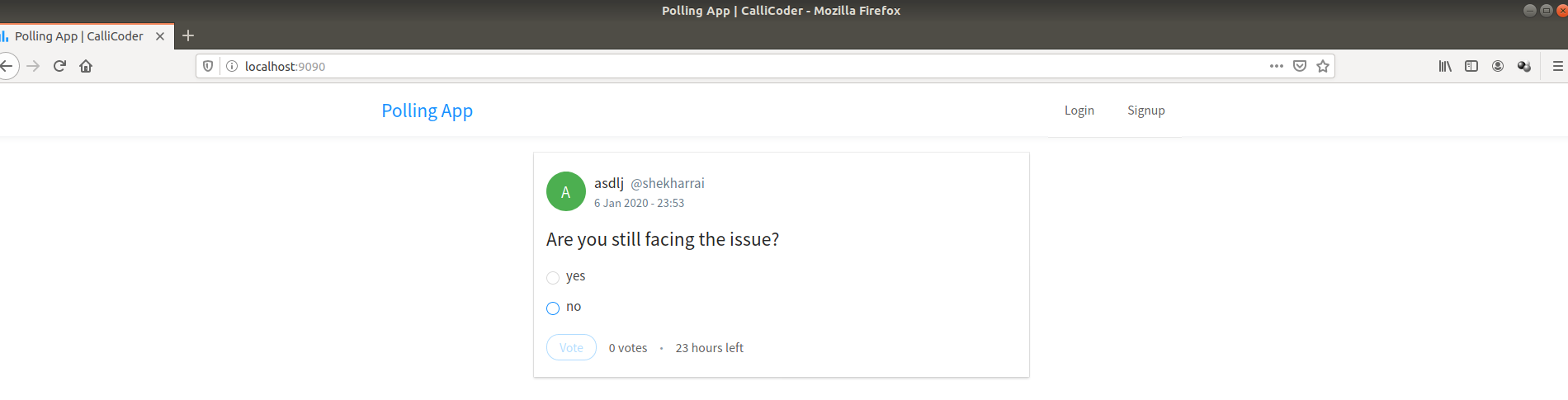The image size is (1568, 400).
Task: Reload the current page
Action: (59, 66)
